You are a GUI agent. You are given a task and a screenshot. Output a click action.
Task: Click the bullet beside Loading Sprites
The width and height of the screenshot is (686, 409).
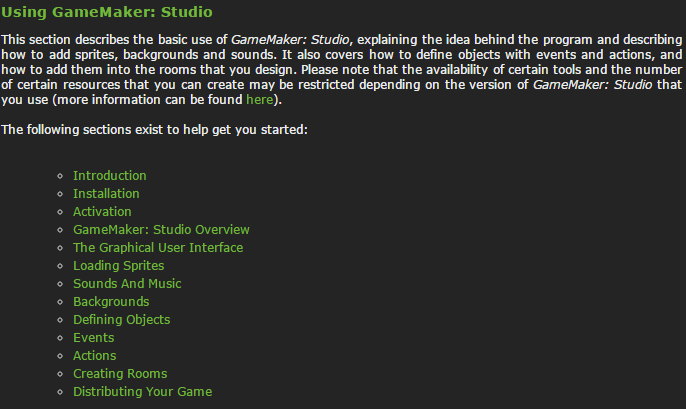(60, 266)
